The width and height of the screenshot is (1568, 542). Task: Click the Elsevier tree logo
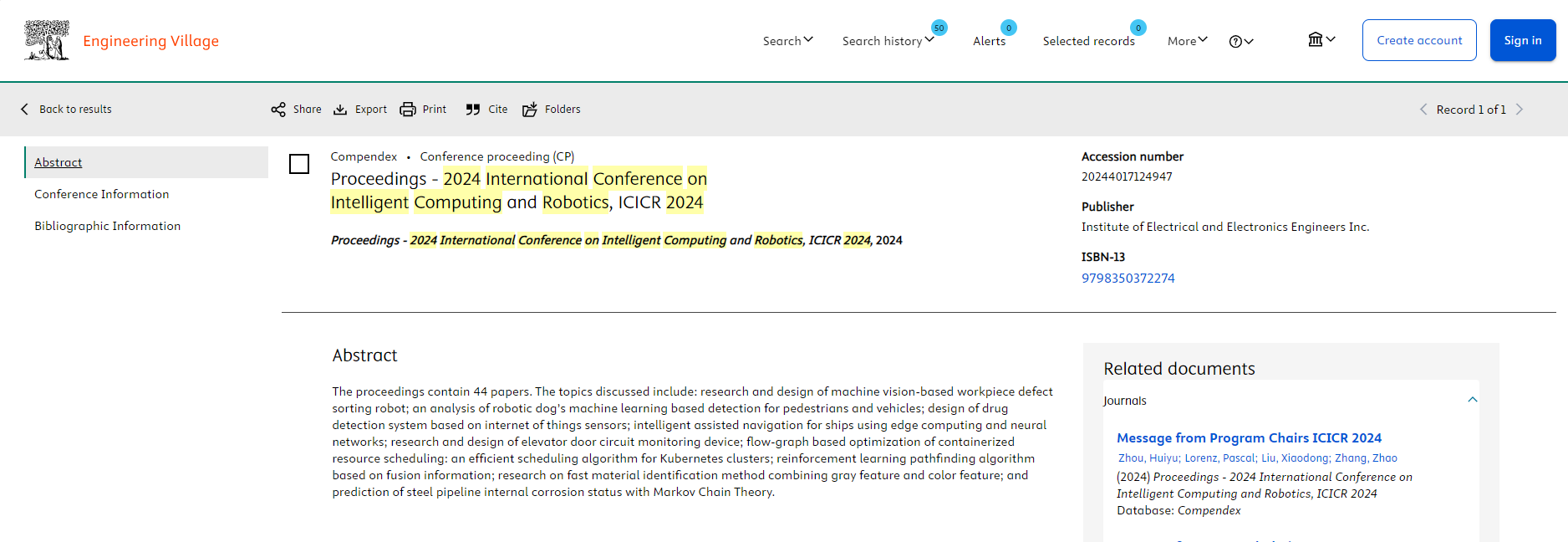click(47, 40)
